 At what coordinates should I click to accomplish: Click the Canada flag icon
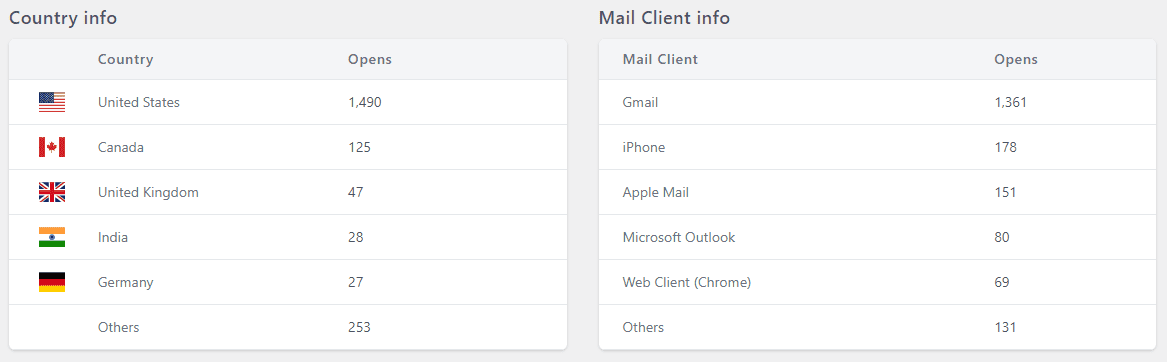click(x=52, y=147)
